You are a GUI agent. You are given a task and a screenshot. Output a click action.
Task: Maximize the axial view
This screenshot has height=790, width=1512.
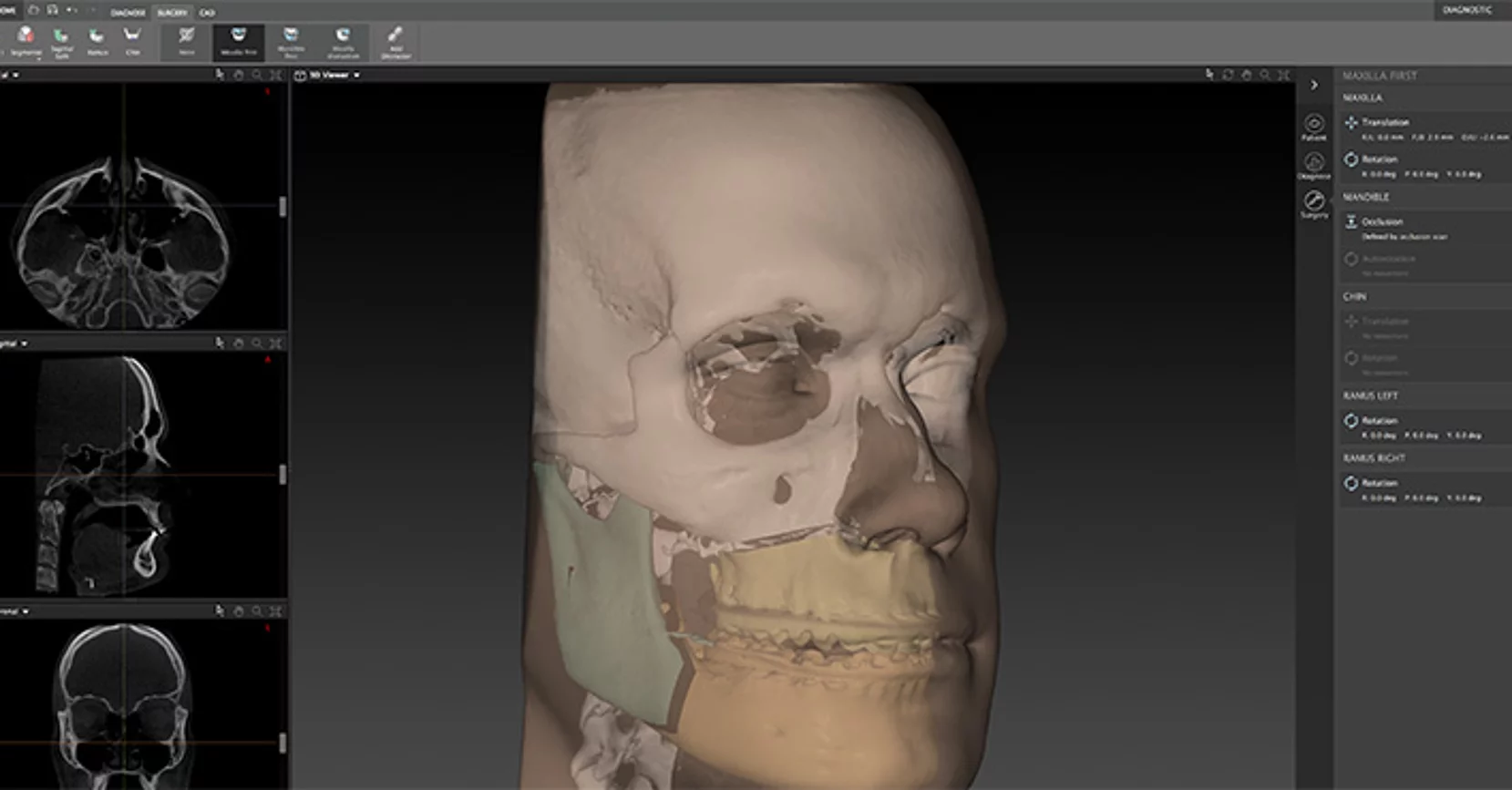pos(276,75)
